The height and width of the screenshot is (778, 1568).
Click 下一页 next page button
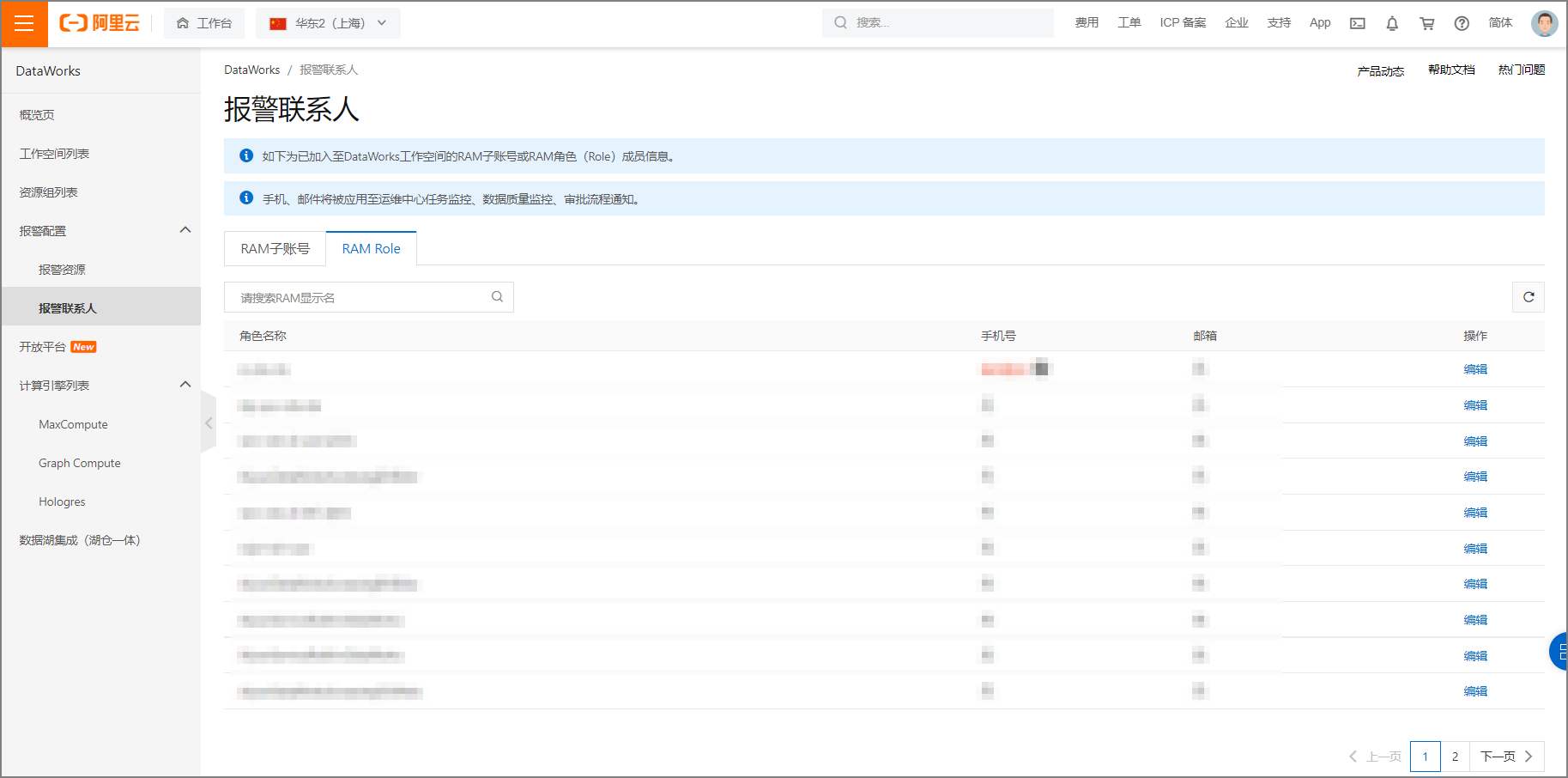1507,757
